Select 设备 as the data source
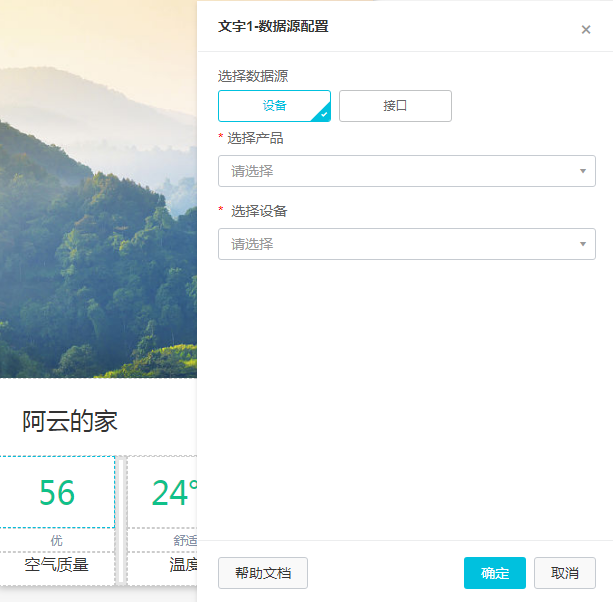The image size is (613, 602). (x=274, y=106)
